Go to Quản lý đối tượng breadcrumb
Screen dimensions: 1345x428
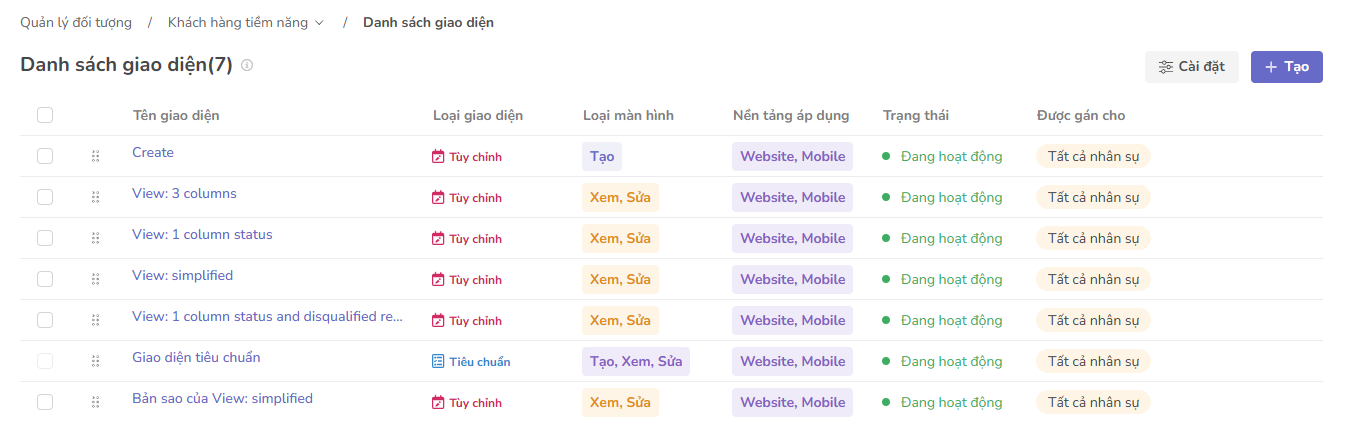tap(76, 22)
